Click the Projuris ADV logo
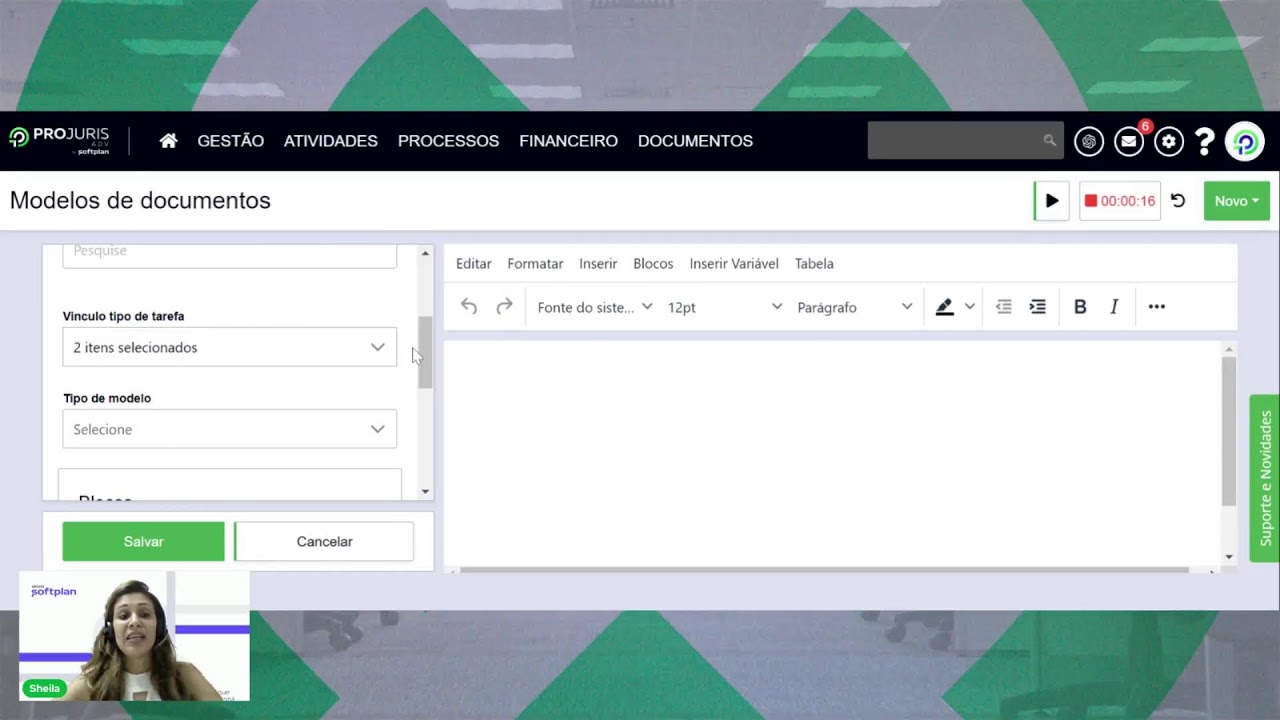1280x720 pixels. (59, 140)
